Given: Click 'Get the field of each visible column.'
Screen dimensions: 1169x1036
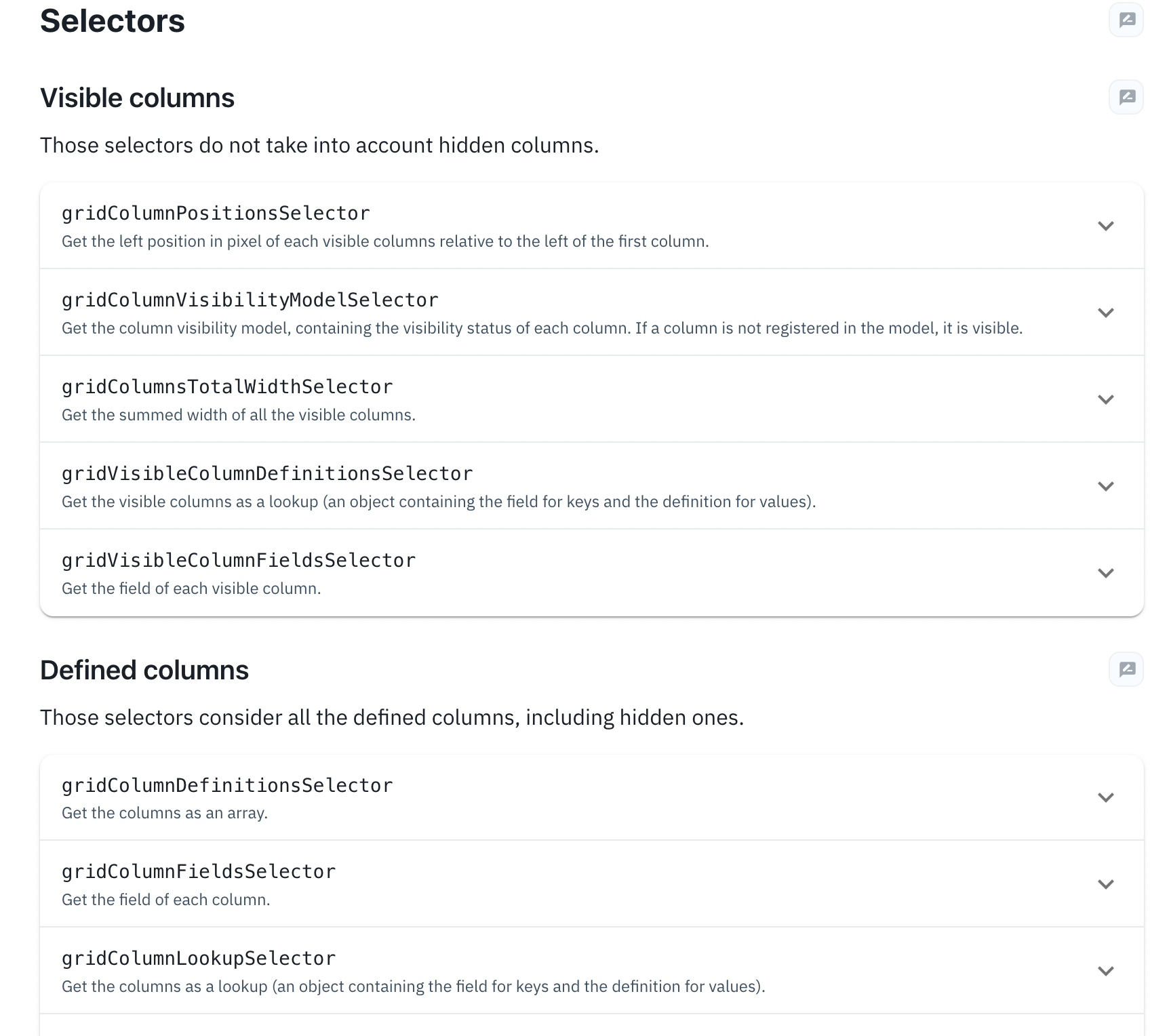Looking at the screenshot, I should pos(191,589).
